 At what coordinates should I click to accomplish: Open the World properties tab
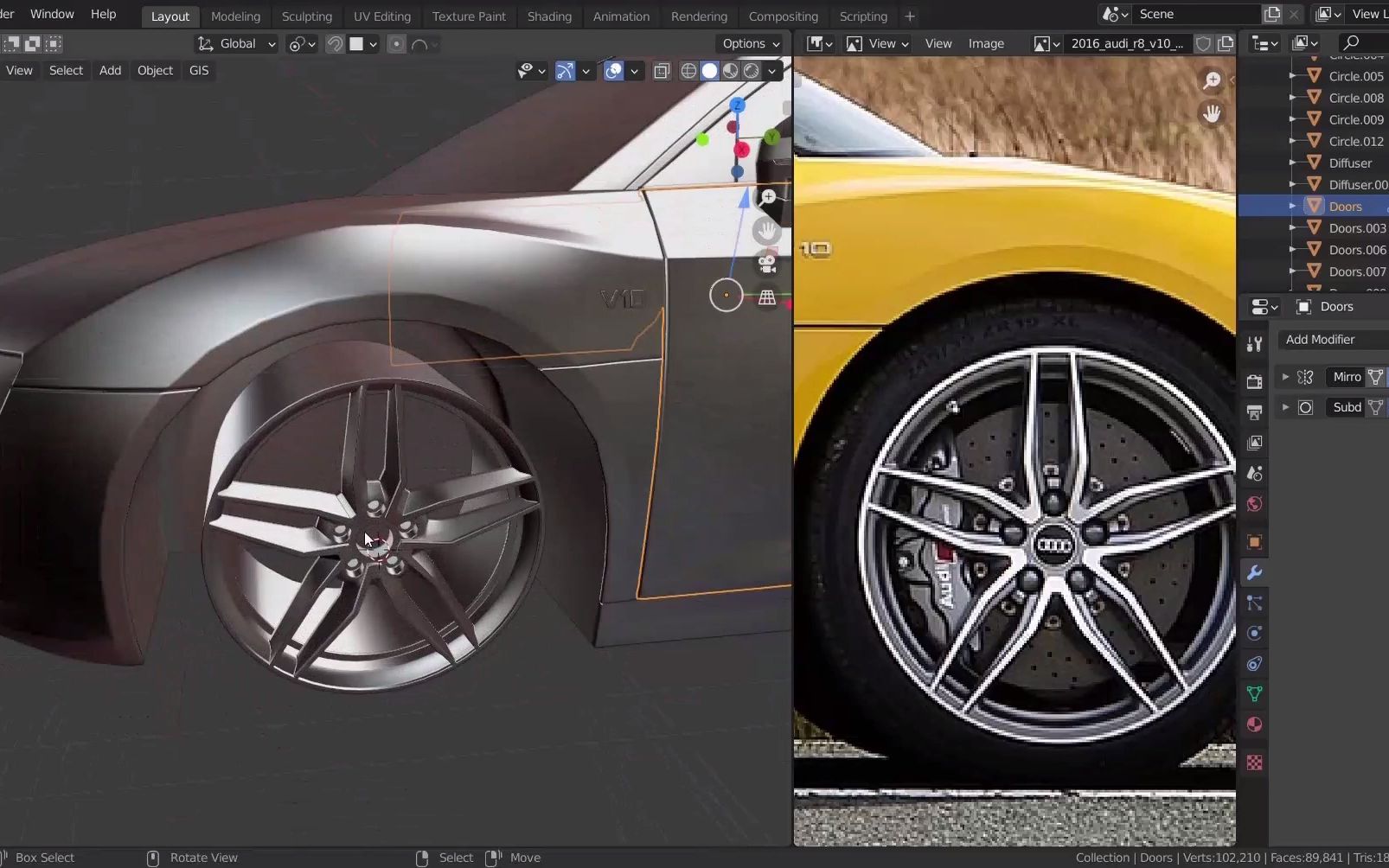coord(1254,504)
